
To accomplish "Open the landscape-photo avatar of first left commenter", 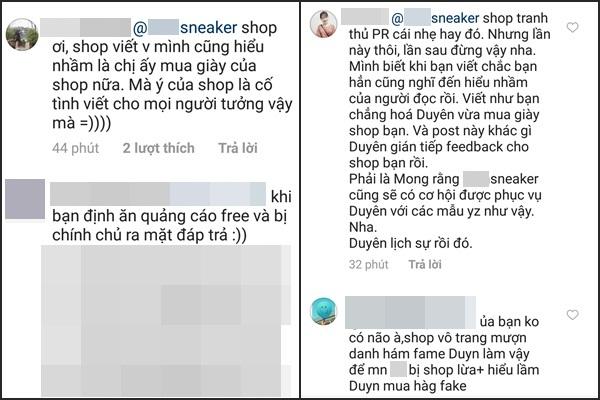I will [22, 34].
